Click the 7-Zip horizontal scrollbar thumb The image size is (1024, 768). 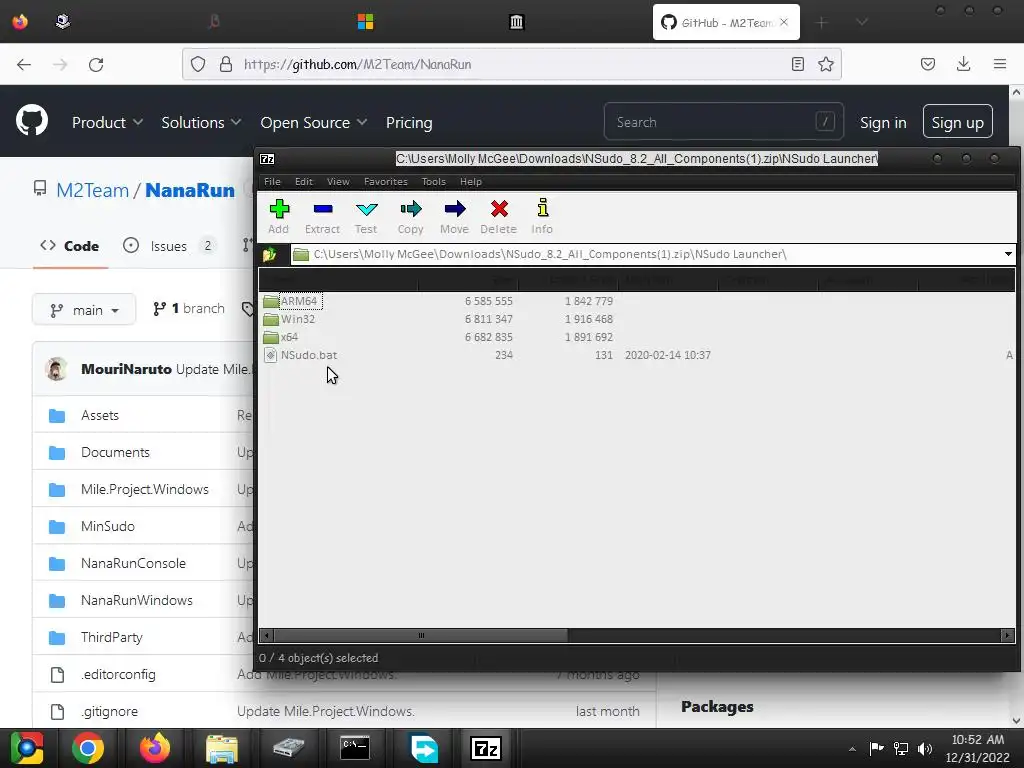point(421,635)
